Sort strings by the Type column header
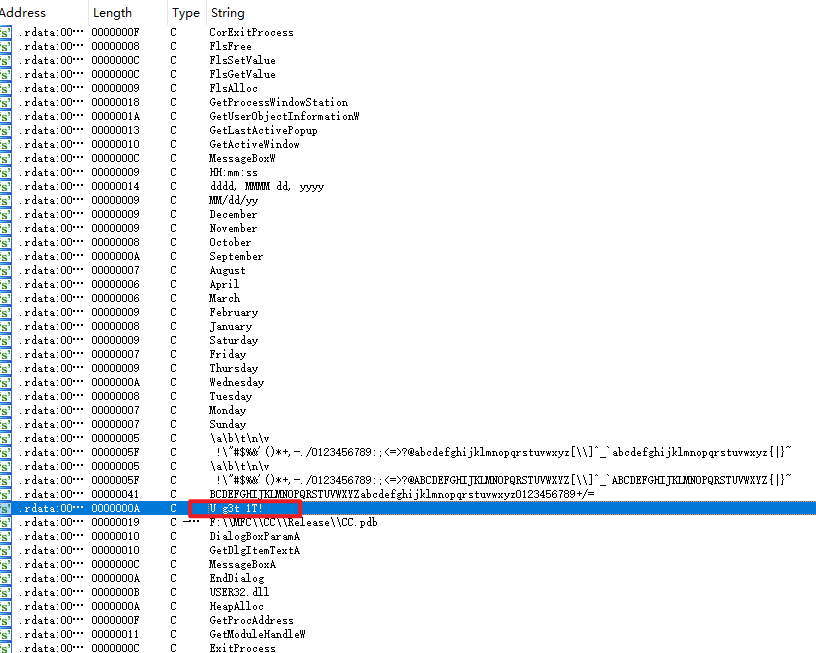 click(186, 12)
